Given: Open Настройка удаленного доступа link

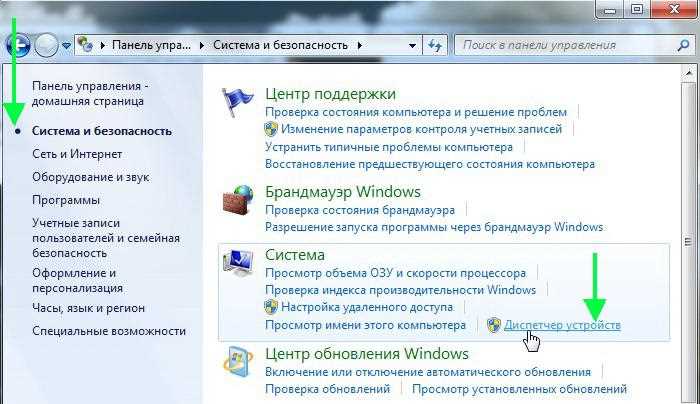Looking at the screenshot, I should [x=367, y=308].
